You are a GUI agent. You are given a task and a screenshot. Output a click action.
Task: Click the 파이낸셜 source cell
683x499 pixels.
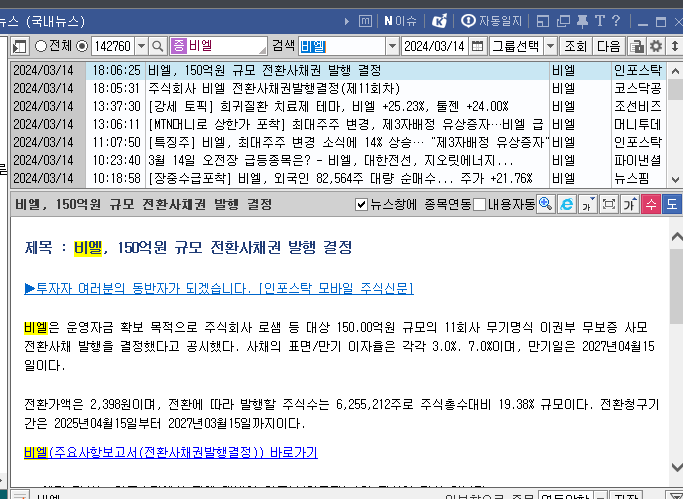638,160
